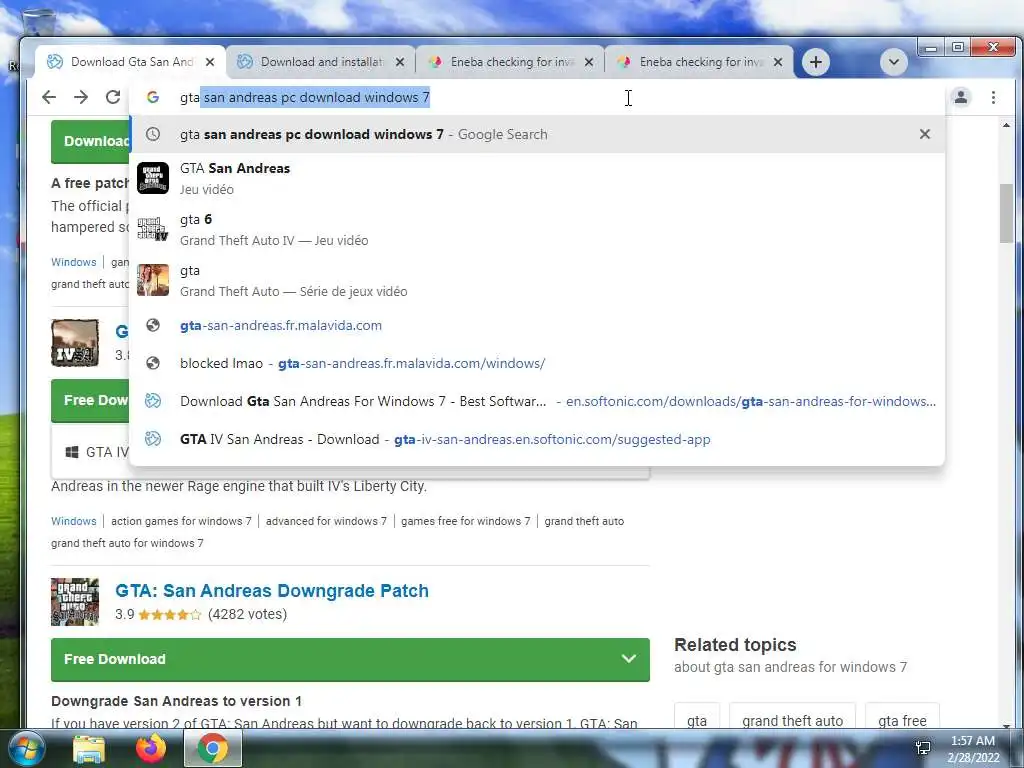Open the 'games free for windows 7' tag
Image resolution: width=1024 pixels, height=768 pixels.
tap(466, 521)
